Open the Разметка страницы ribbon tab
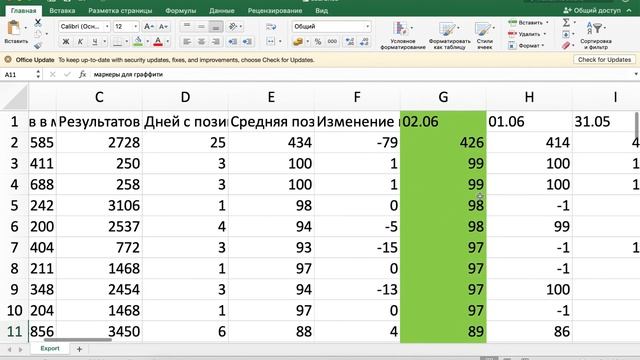The image size is (640, 360). pos(120,11)
